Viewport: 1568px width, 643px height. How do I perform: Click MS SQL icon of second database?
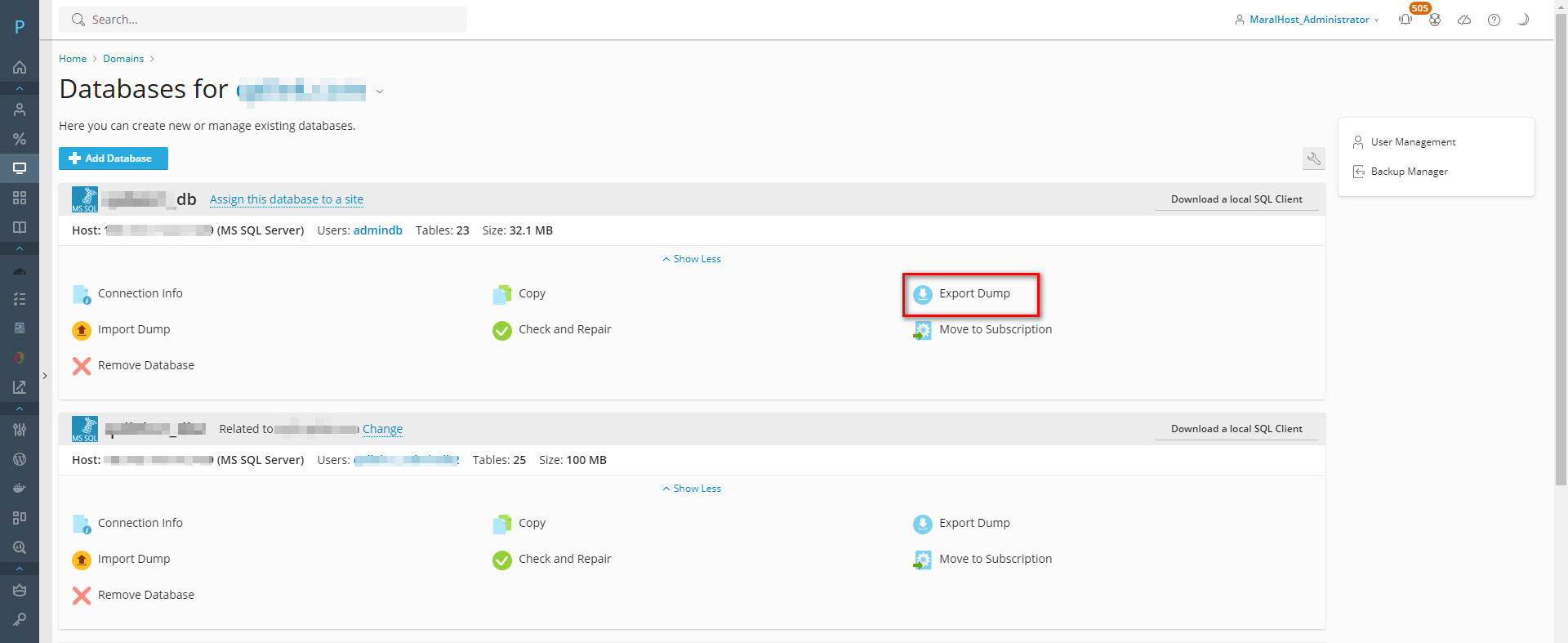pyautogui.click(x=85, y=429)
